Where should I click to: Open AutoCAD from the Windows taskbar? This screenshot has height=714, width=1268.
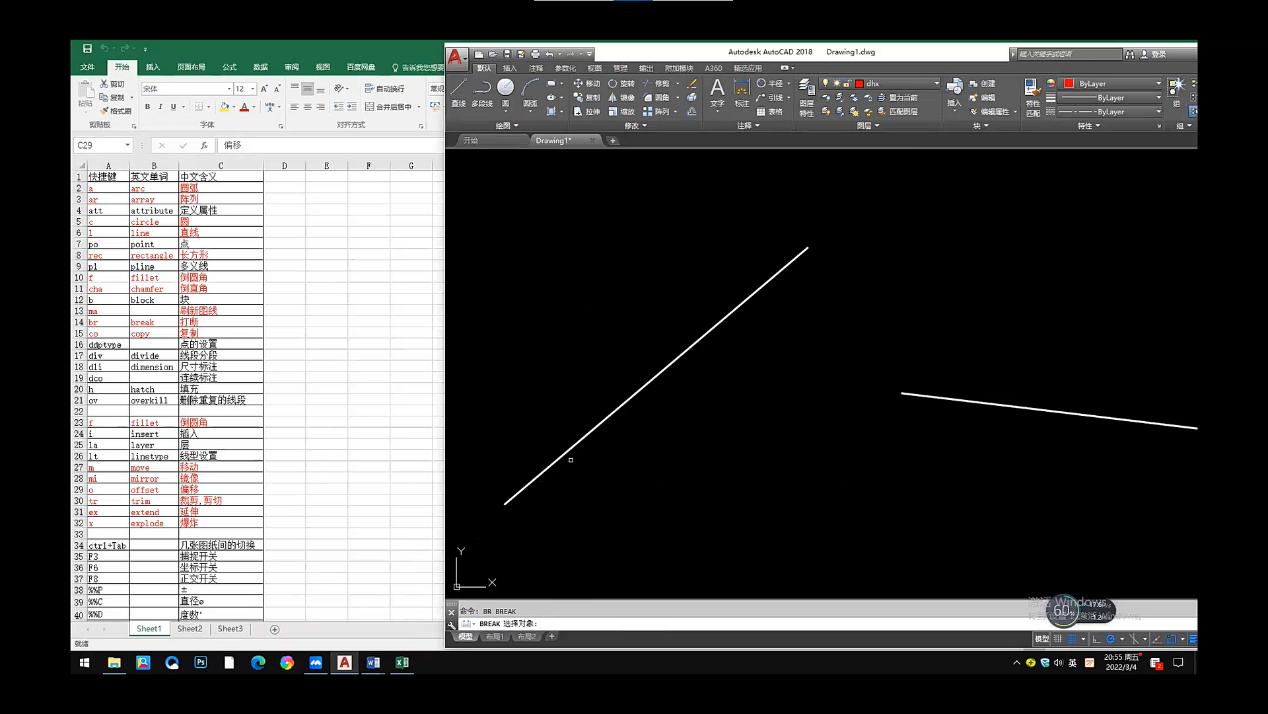(x=344, y=662)
